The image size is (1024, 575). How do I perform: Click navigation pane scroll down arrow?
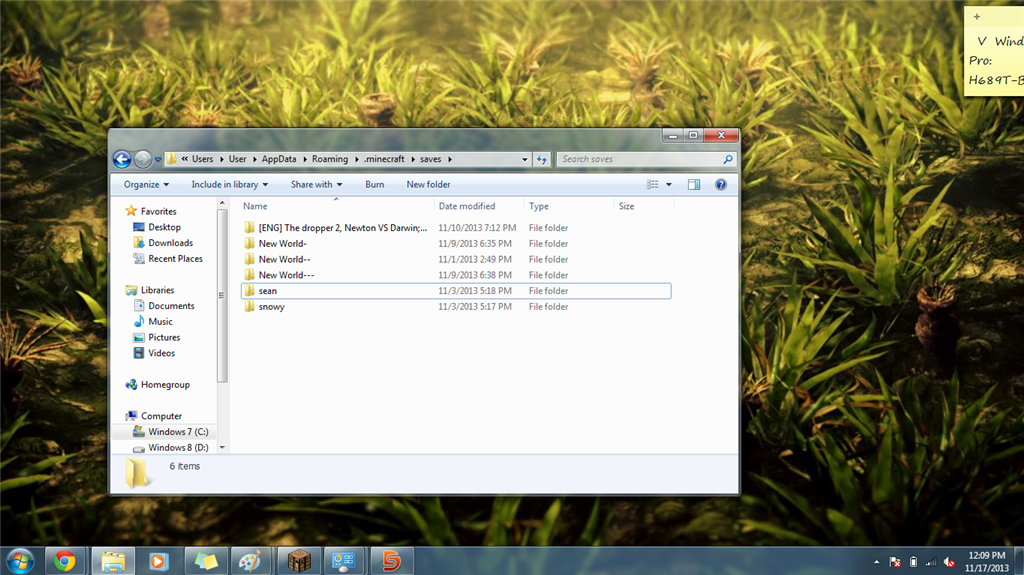[x=222, y=448]
